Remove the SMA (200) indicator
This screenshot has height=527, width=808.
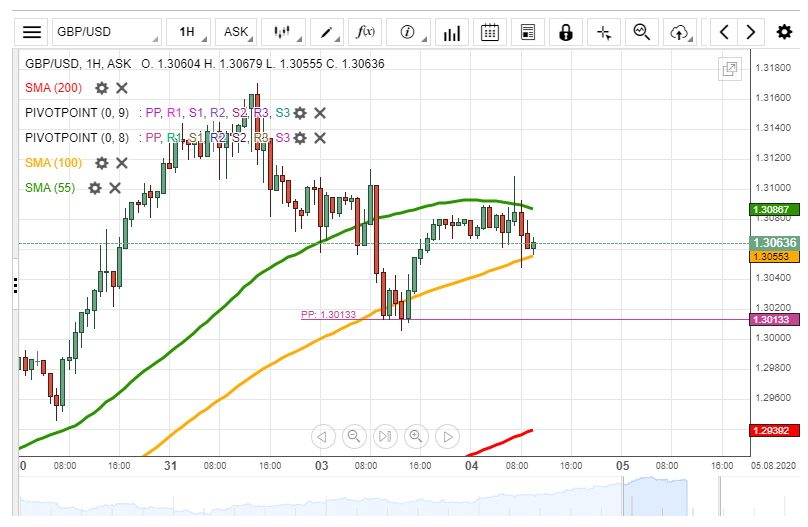[122, 88]
